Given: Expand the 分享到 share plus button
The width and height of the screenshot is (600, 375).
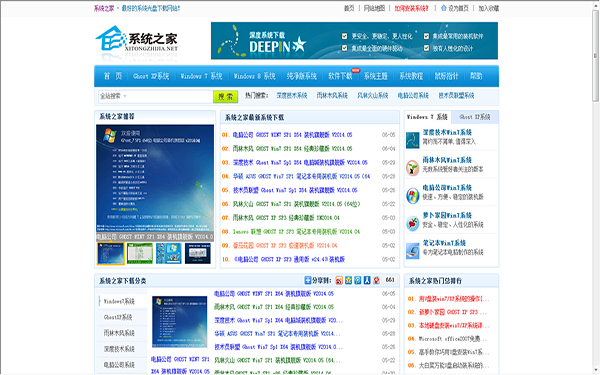Looking at the screenshot, I should [x=308, y=280].
